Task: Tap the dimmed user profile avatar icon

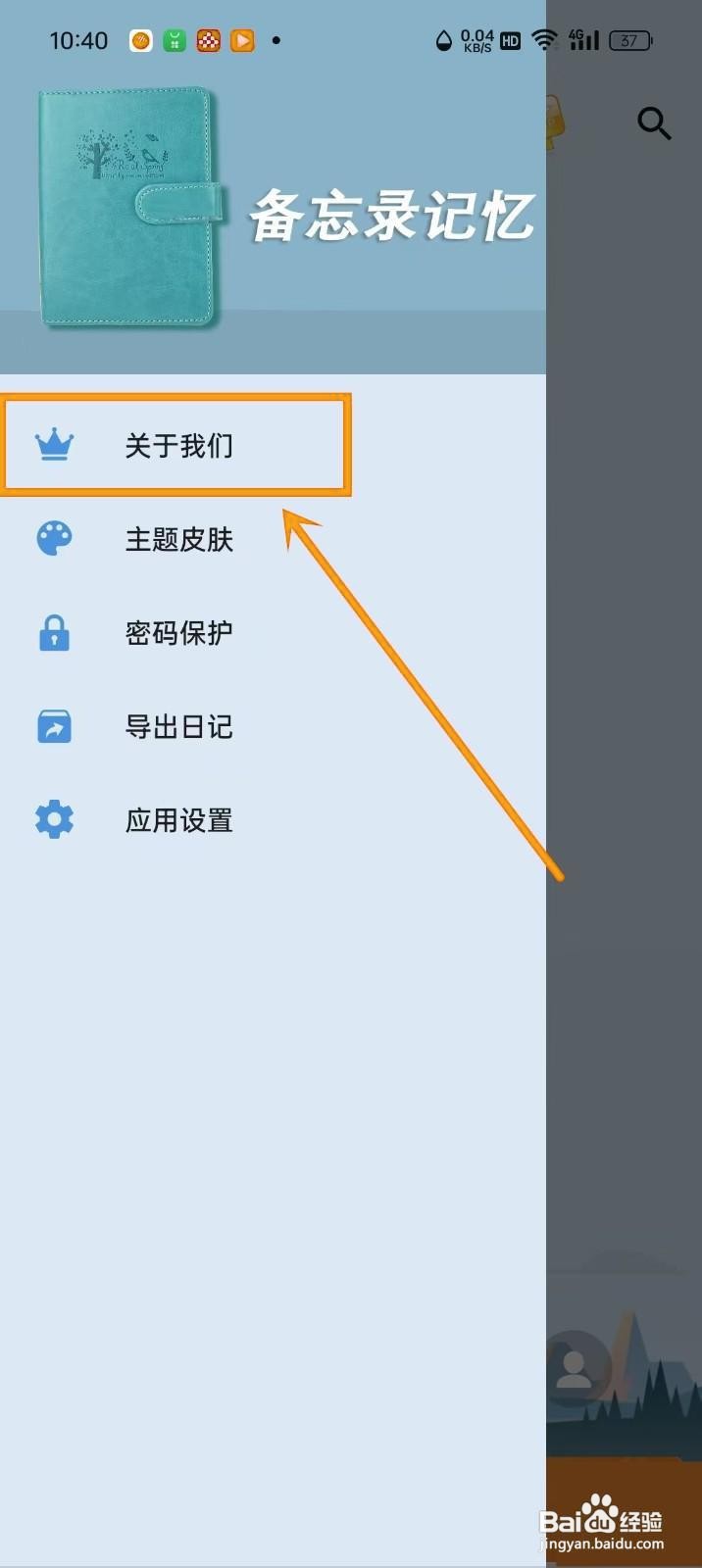Action: point(575,1368)
